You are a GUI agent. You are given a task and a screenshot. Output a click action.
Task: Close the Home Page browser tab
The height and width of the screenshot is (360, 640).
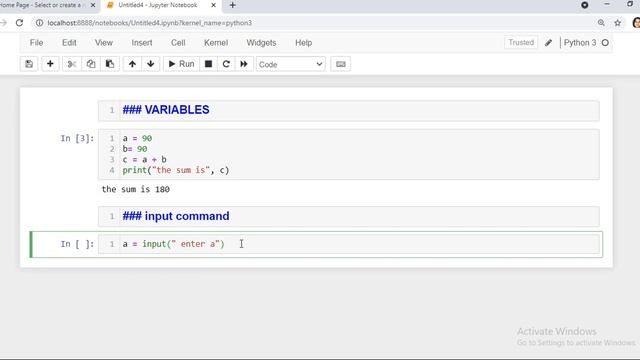click(93, 5)
